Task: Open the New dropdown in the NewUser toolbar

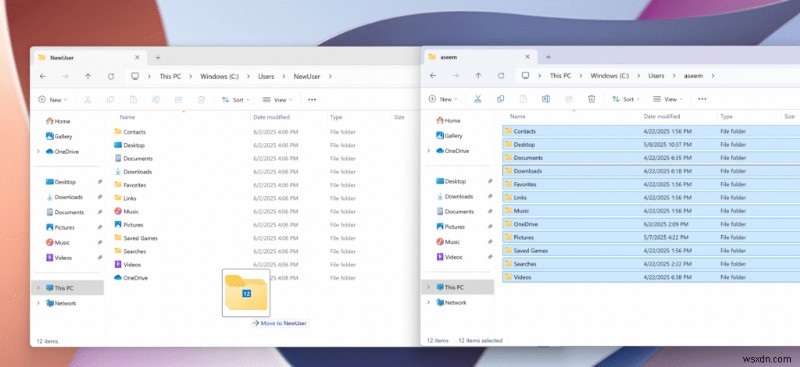Action: pyautogui.click(x=53, y=100)
